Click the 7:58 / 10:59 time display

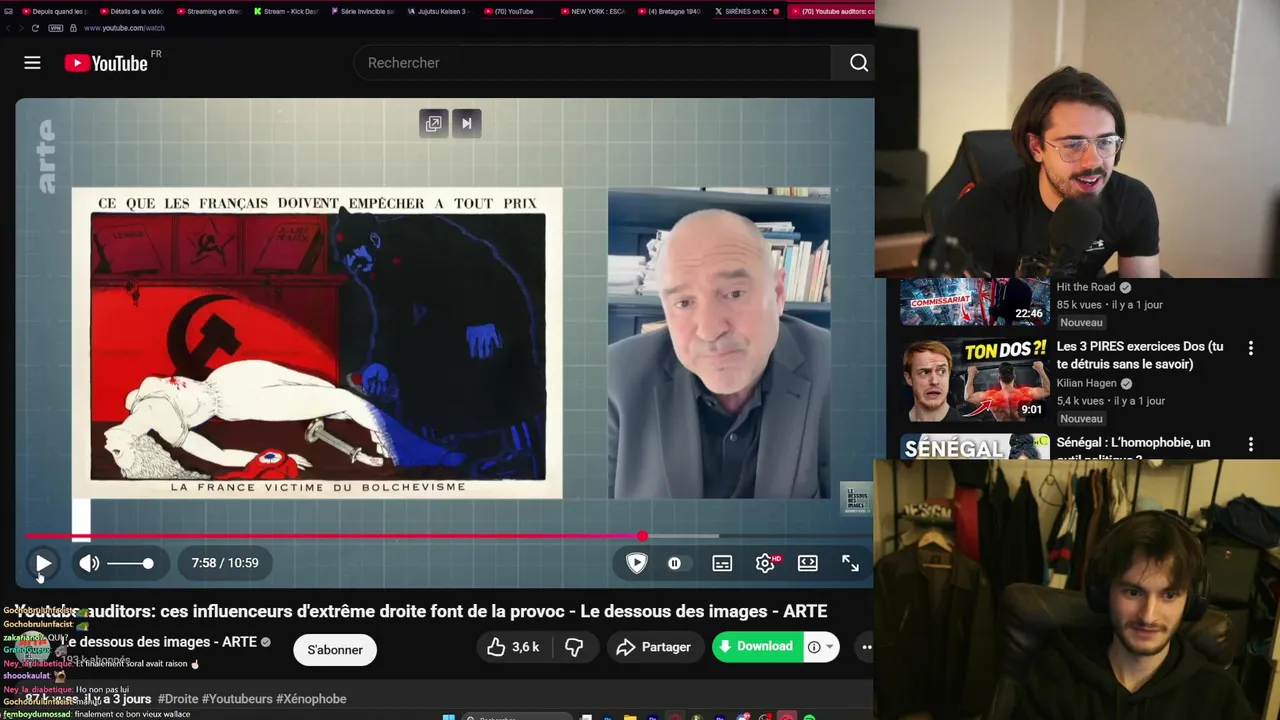[x=225, y=563]
